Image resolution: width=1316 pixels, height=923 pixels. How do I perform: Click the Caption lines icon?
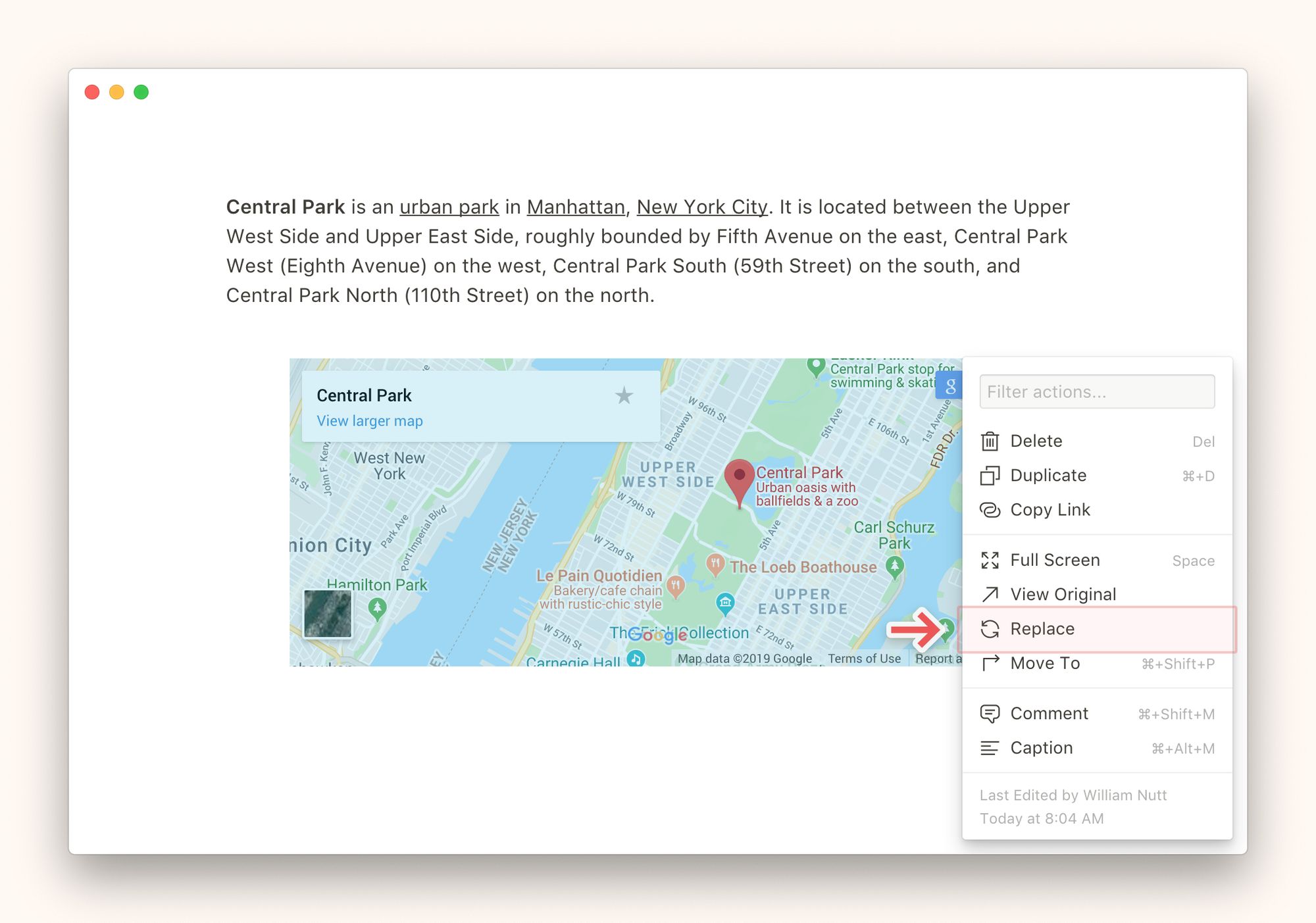pyautogui.click(x=990, y=748)
